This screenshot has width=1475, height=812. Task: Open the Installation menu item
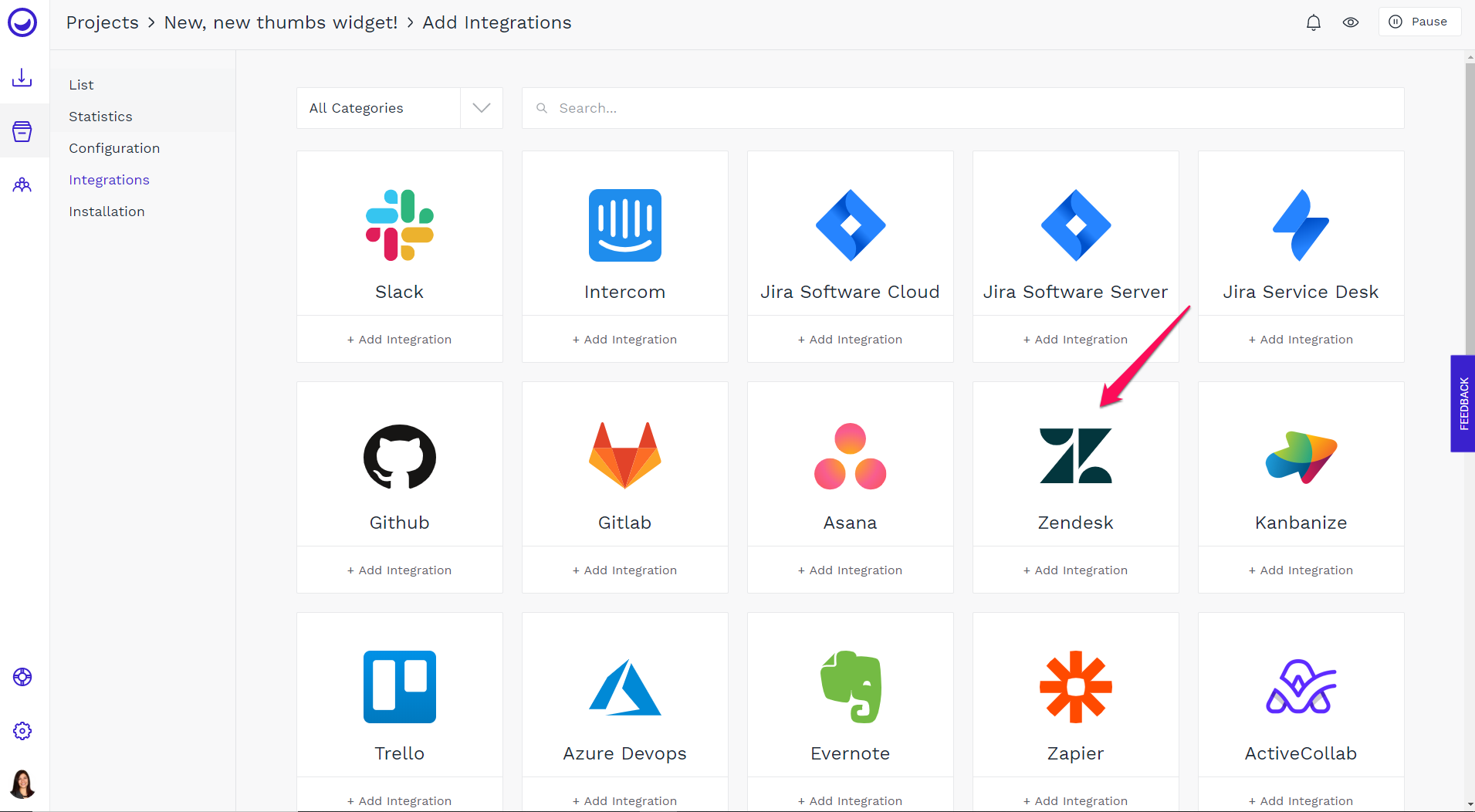(x=143, y=211)
